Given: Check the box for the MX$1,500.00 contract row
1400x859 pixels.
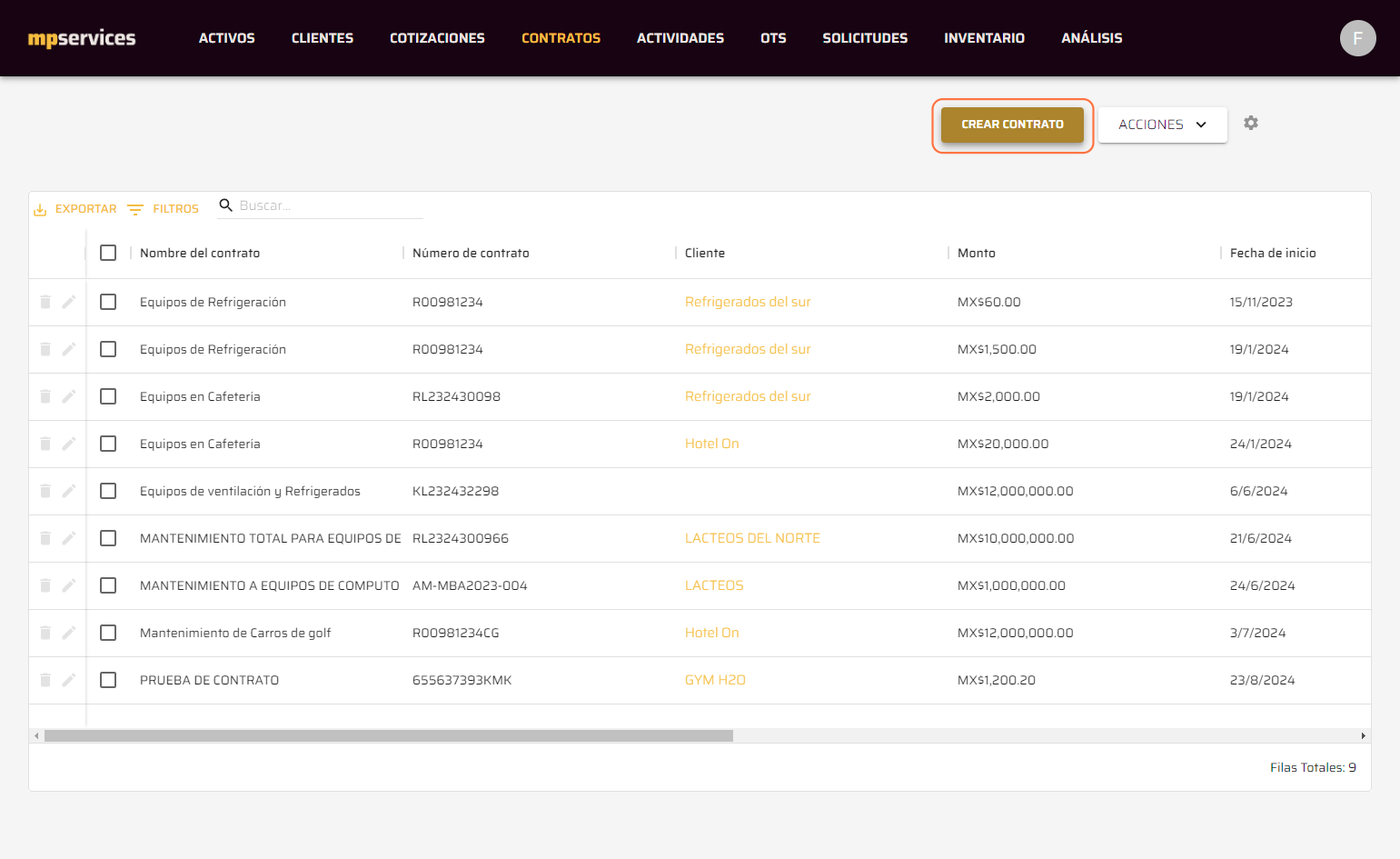Looking at the screenshot, I should pyautogui.click(x=108, y=349).
